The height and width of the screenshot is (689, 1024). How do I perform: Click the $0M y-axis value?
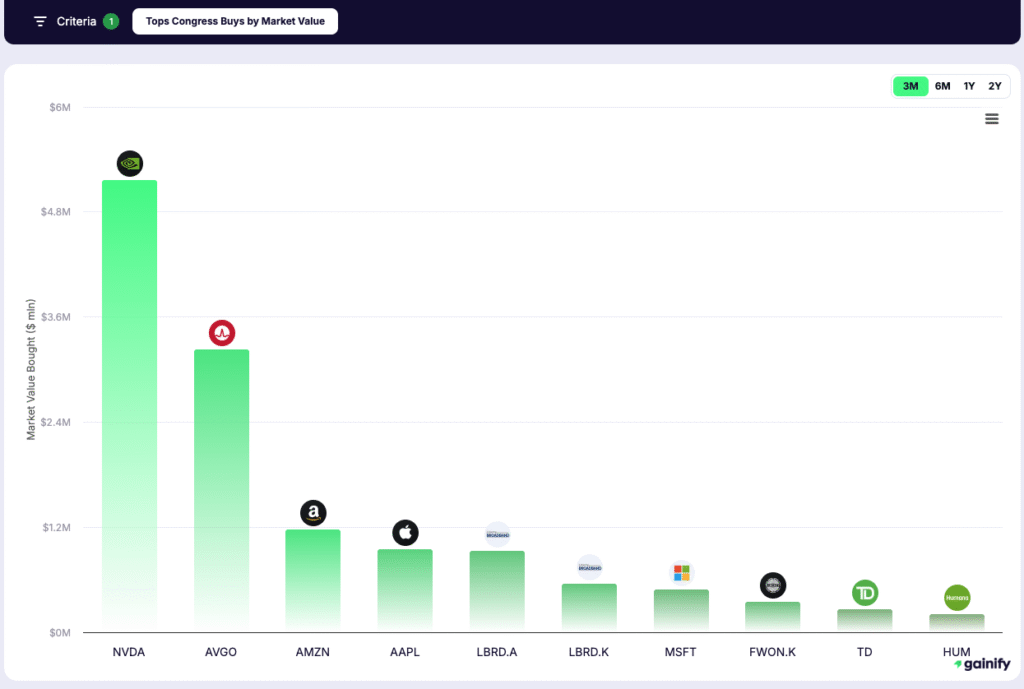point(60,633)
